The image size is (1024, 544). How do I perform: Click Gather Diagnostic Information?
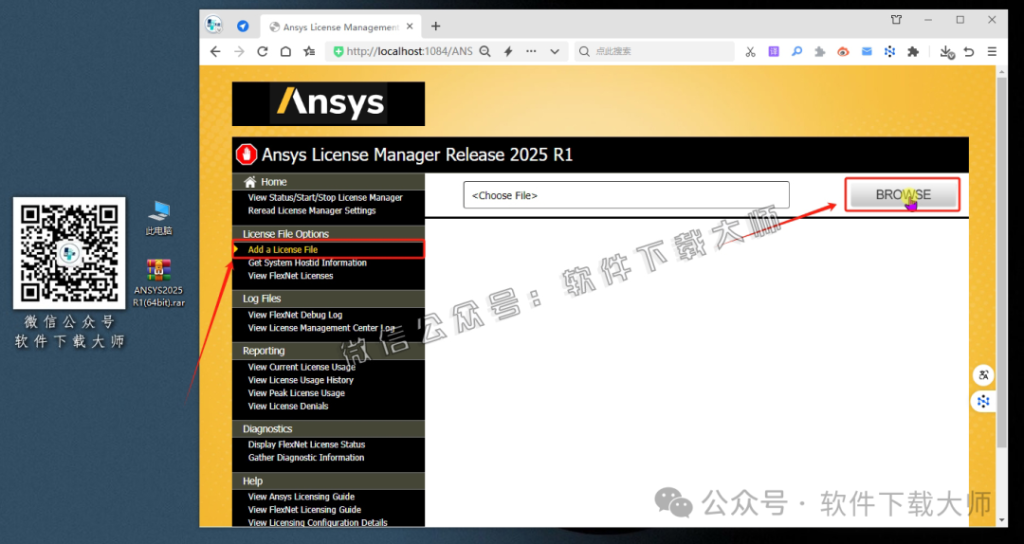coord(306,457)
